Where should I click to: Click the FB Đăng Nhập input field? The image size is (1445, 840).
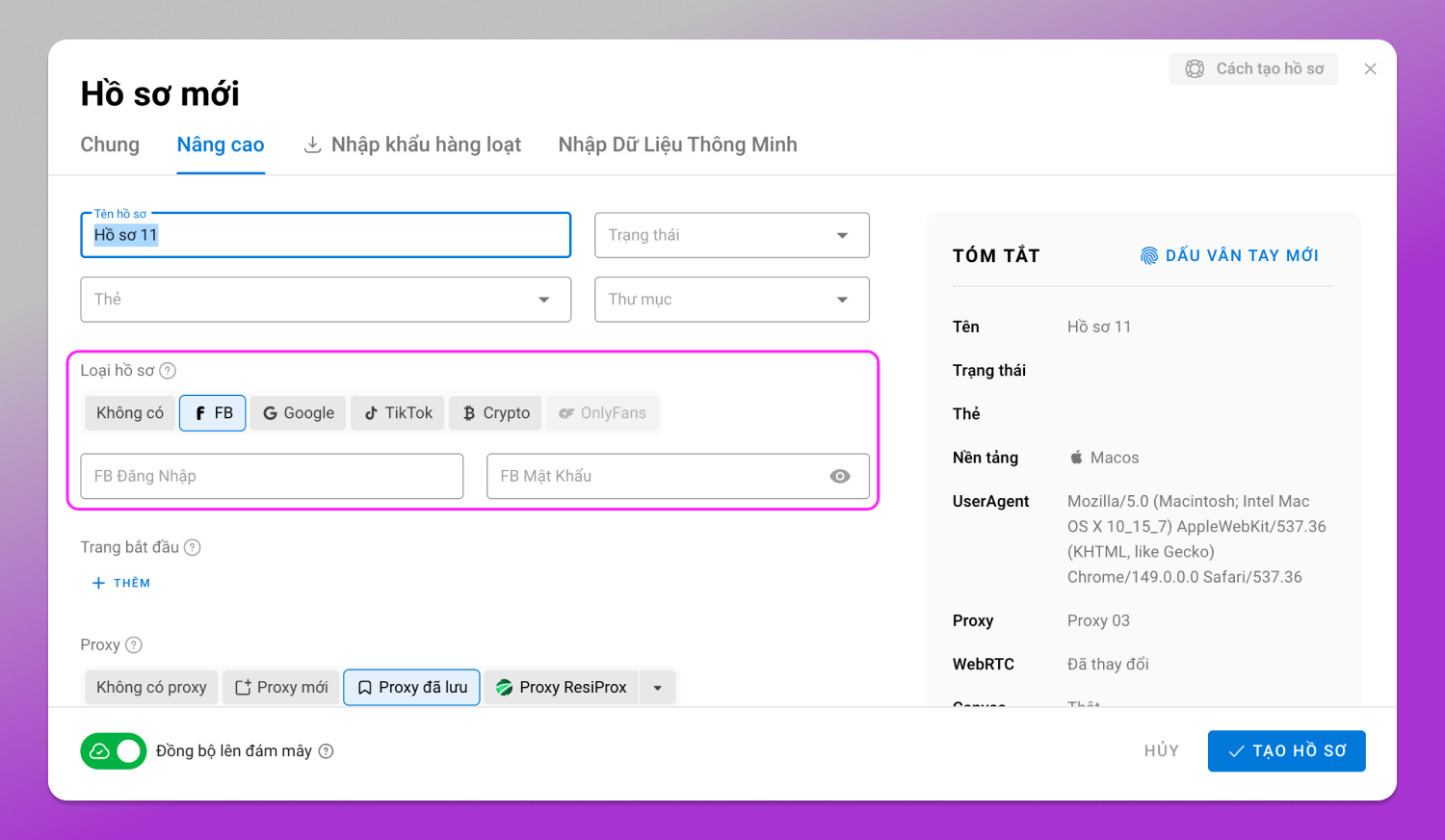pyautogui.click(x=272, y=476)
